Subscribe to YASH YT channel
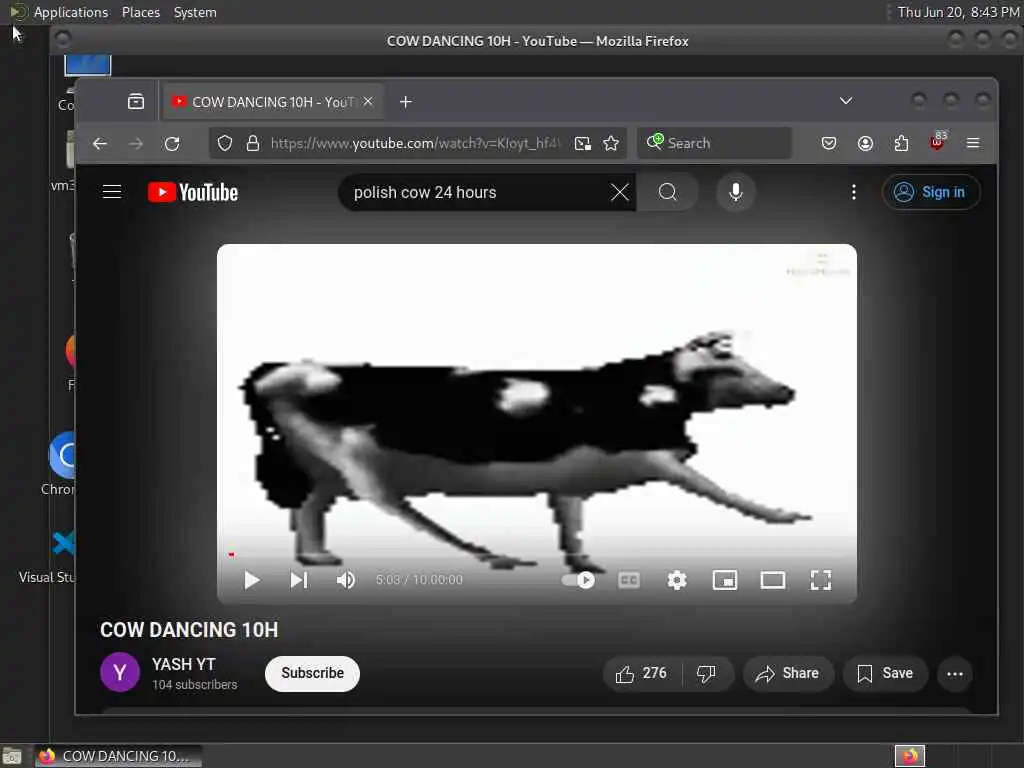1024x768 pixels. pos(312,673)
